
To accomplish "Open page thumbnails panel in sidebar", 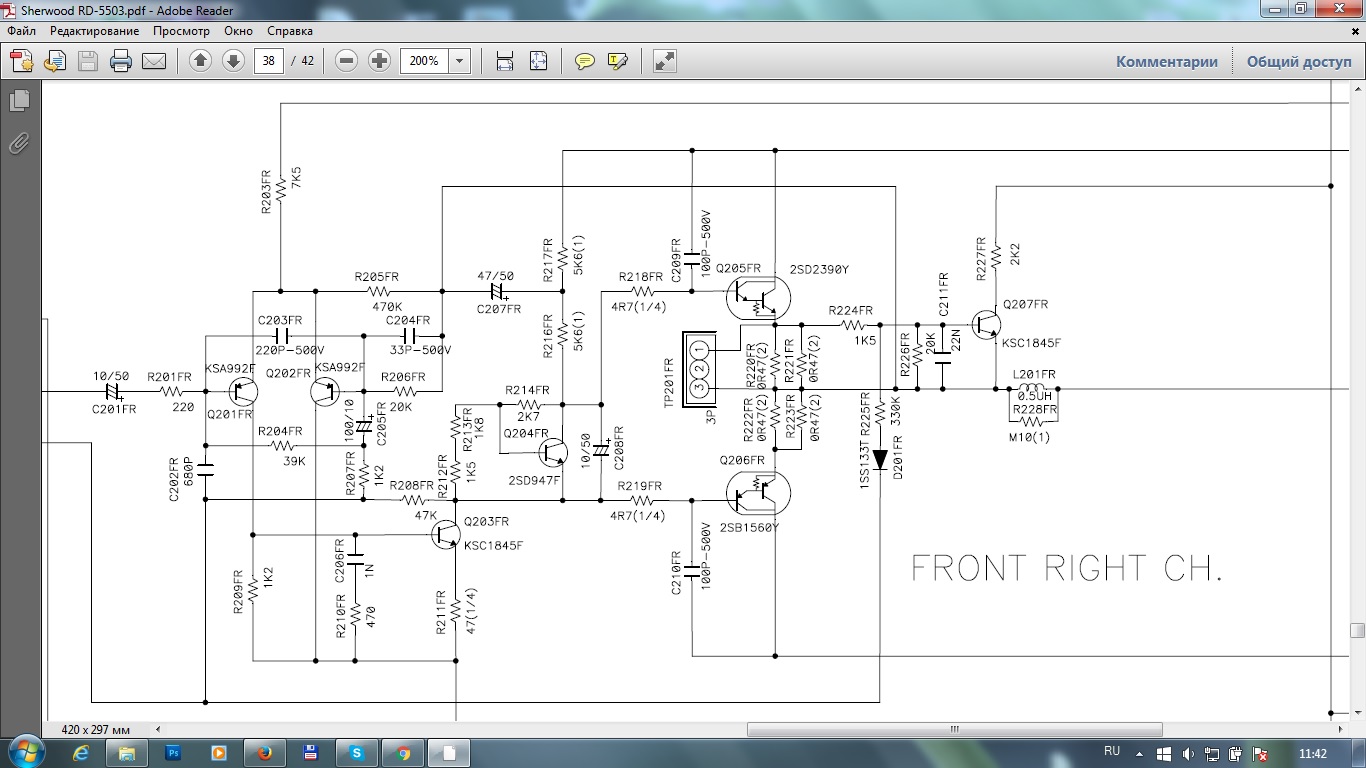I will (19, 100).
